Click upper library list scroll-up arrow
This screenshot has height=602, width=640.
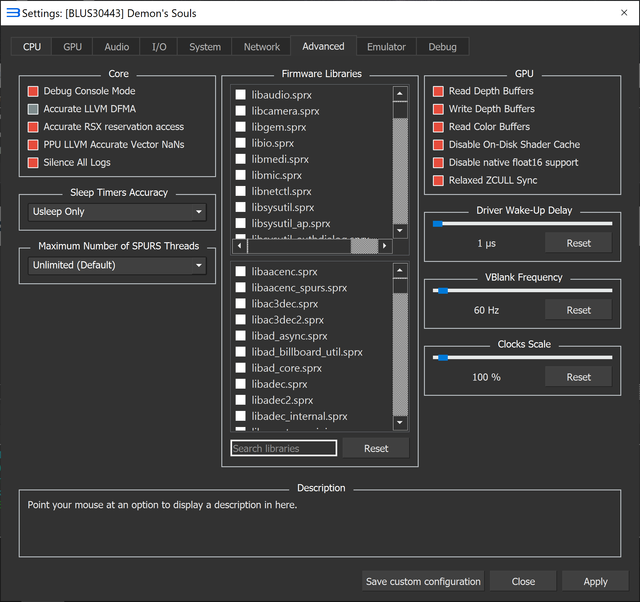point(400,94)
